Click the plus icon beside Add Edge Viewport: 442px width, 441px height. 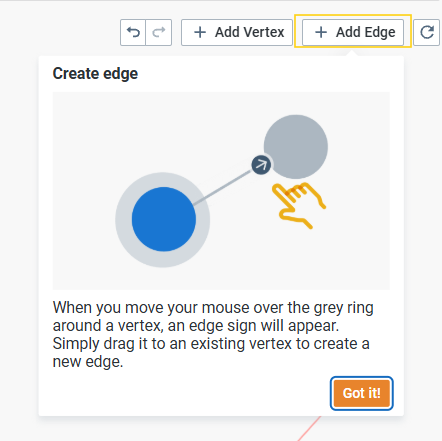(x=321, y=32)
